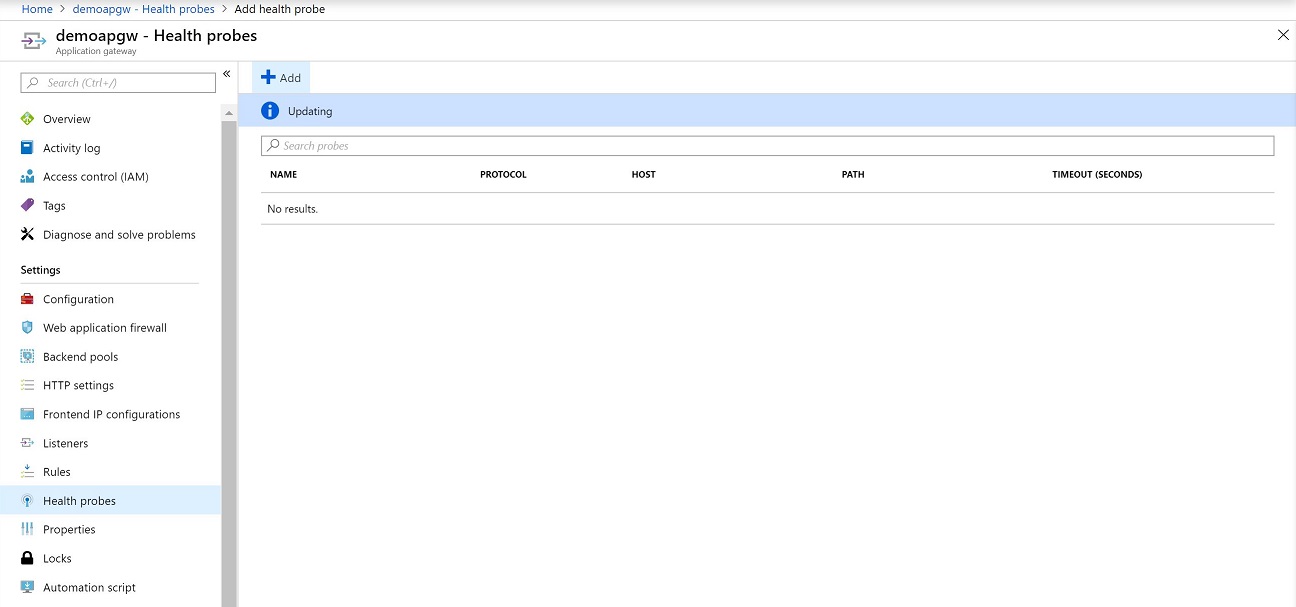The width and height of the screenshot is (1296, 607).
Task: Sort by PATH column header
Action: pyautogui.click(x=853, y=174)
